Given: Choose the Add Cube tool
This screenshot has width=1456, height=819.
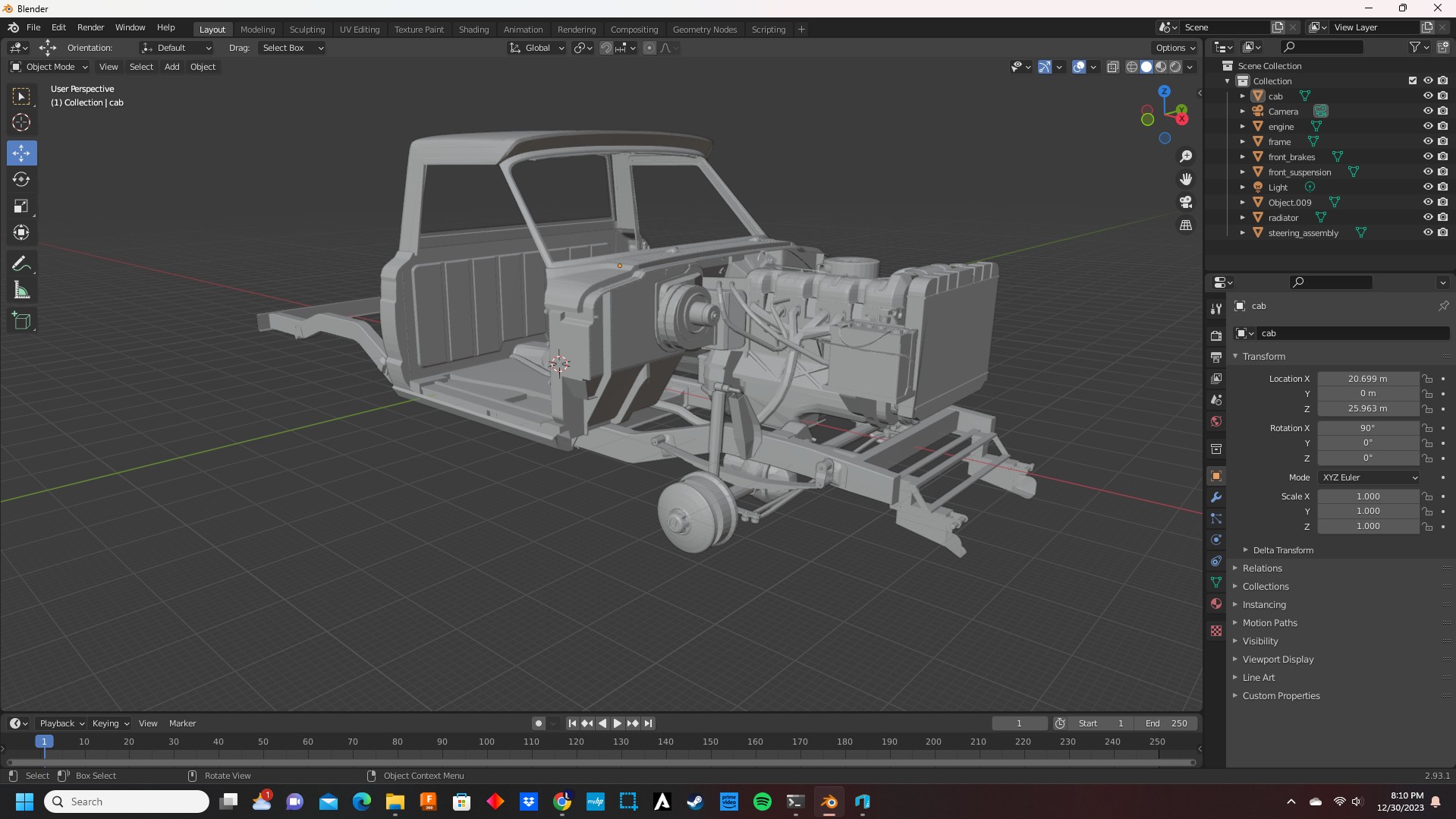Looking at the screenshot, I should point(21,321).
